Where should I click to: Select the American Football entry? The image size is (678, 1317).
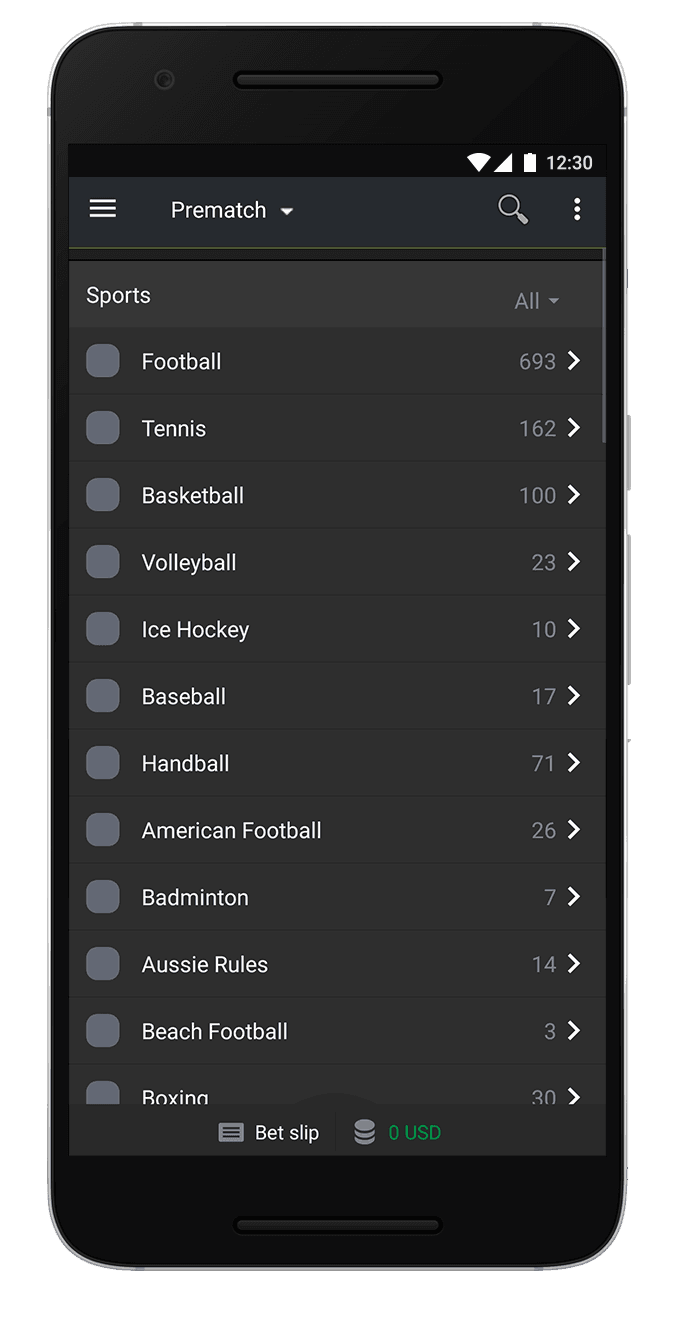pyautogui.click(x=232, y=830)
